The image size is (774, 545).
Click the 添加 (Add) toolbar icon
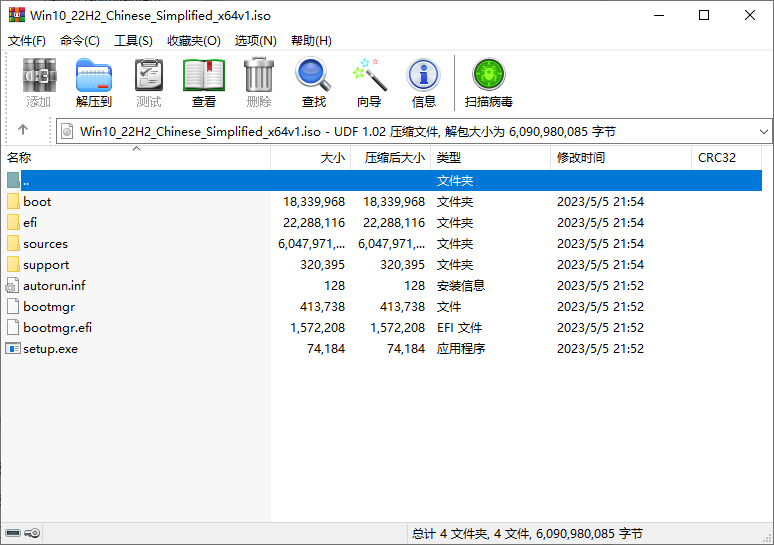(x=39, y=75)
